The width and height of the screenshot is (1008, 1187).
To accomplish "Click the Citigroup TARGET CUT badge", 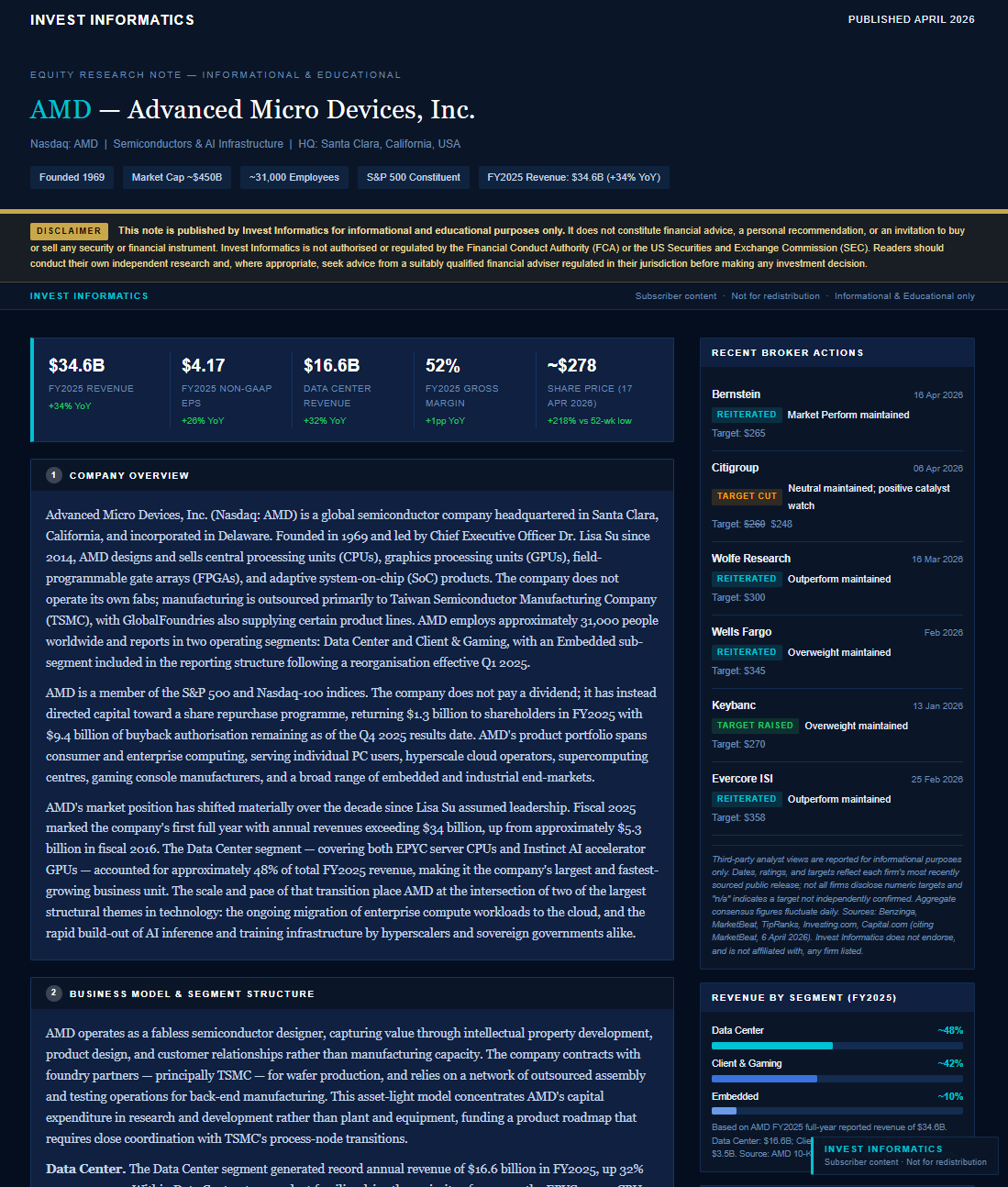I will pos(747,496).
